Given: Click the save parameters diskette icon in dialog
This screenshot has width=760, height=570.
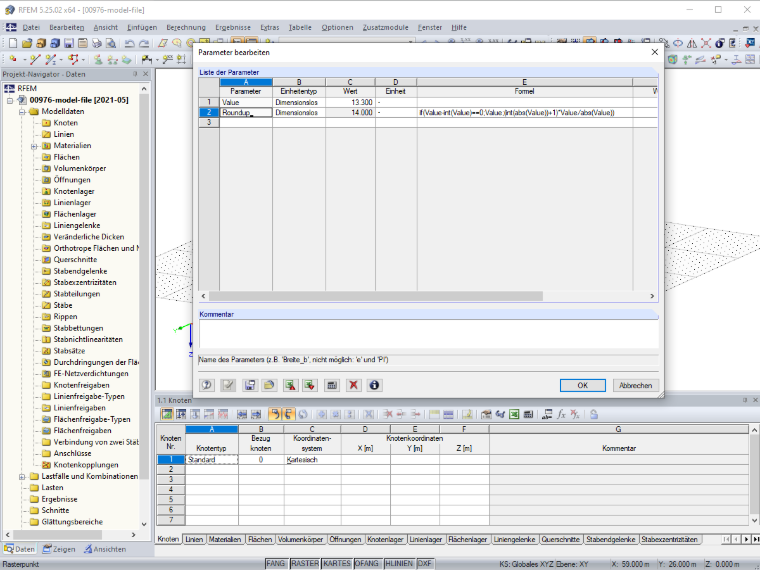Looking at the screenshot, I should pyautogui.click(x=250, y=385).
